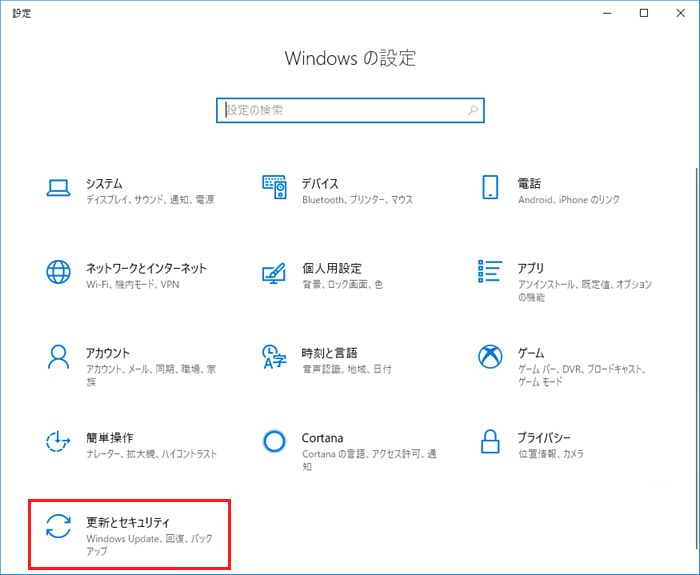
Task: Open the システム laptop icon
Action: (x=58, y=188)
